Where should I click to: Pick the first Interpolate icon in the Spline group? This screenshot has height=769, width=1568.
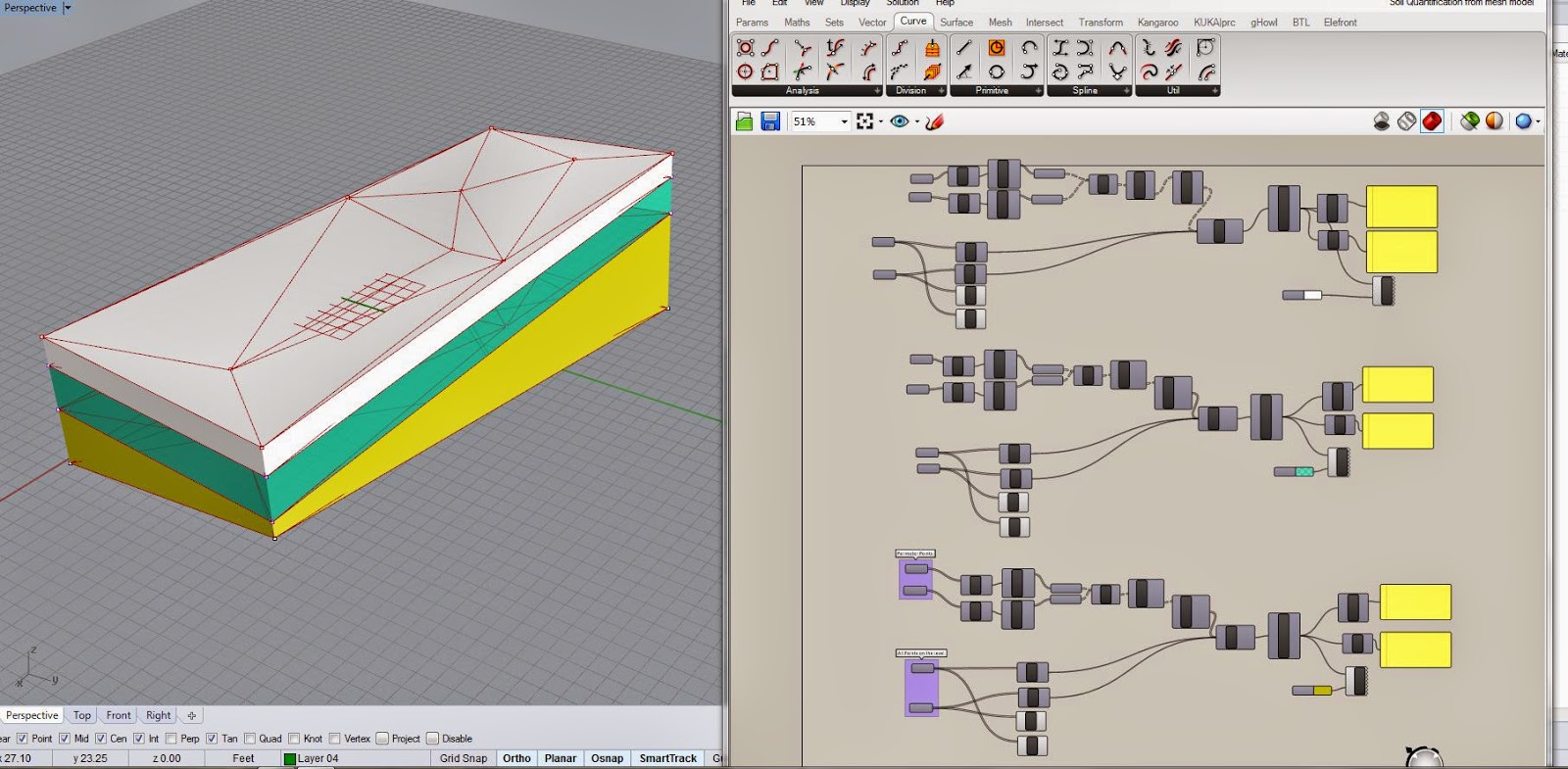pyautogui.click(x=1060, y=48)
